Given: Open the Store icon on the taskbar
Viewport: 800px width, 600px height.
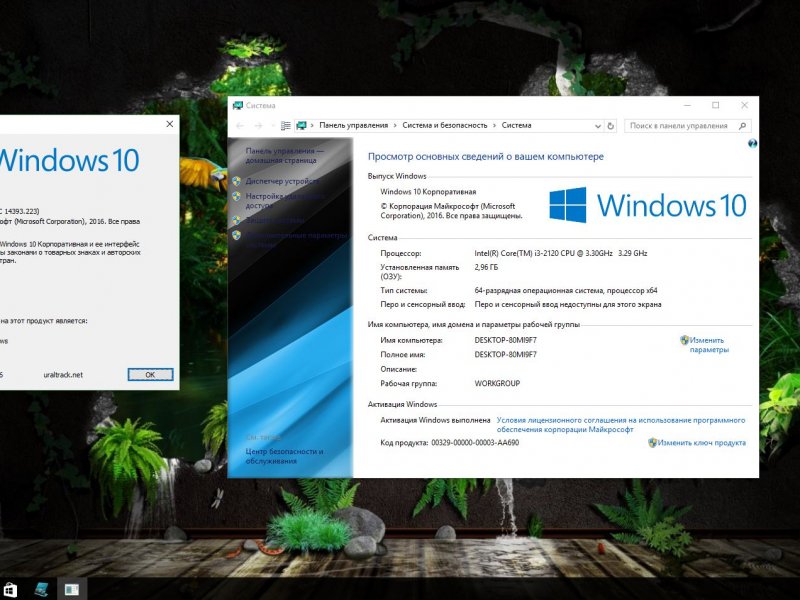Looking at the screenshot, I should pyautogui.click(x=9, y=590).
